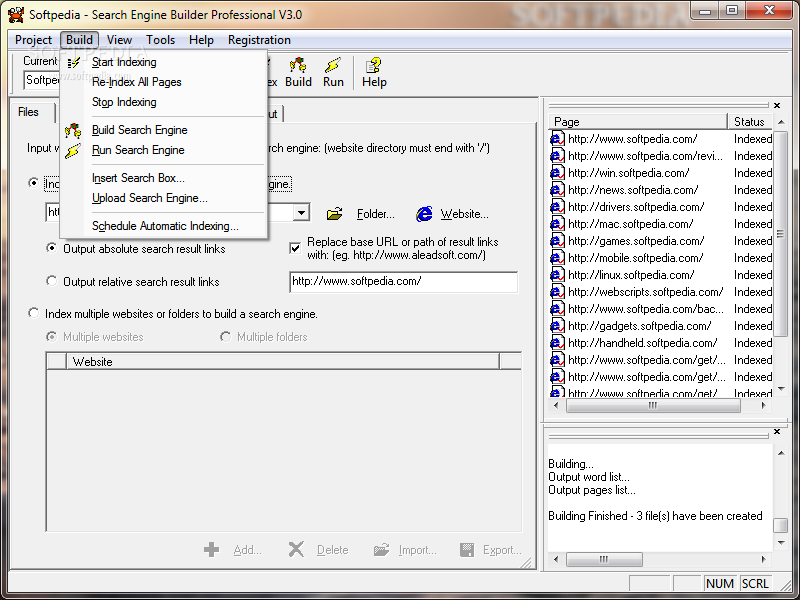Click the Website column header in list

(283, 361)
